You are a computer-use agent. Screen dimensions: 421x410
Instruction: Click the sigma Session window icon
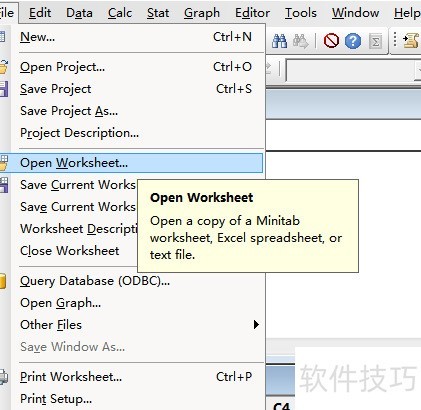tap(375, 42)
